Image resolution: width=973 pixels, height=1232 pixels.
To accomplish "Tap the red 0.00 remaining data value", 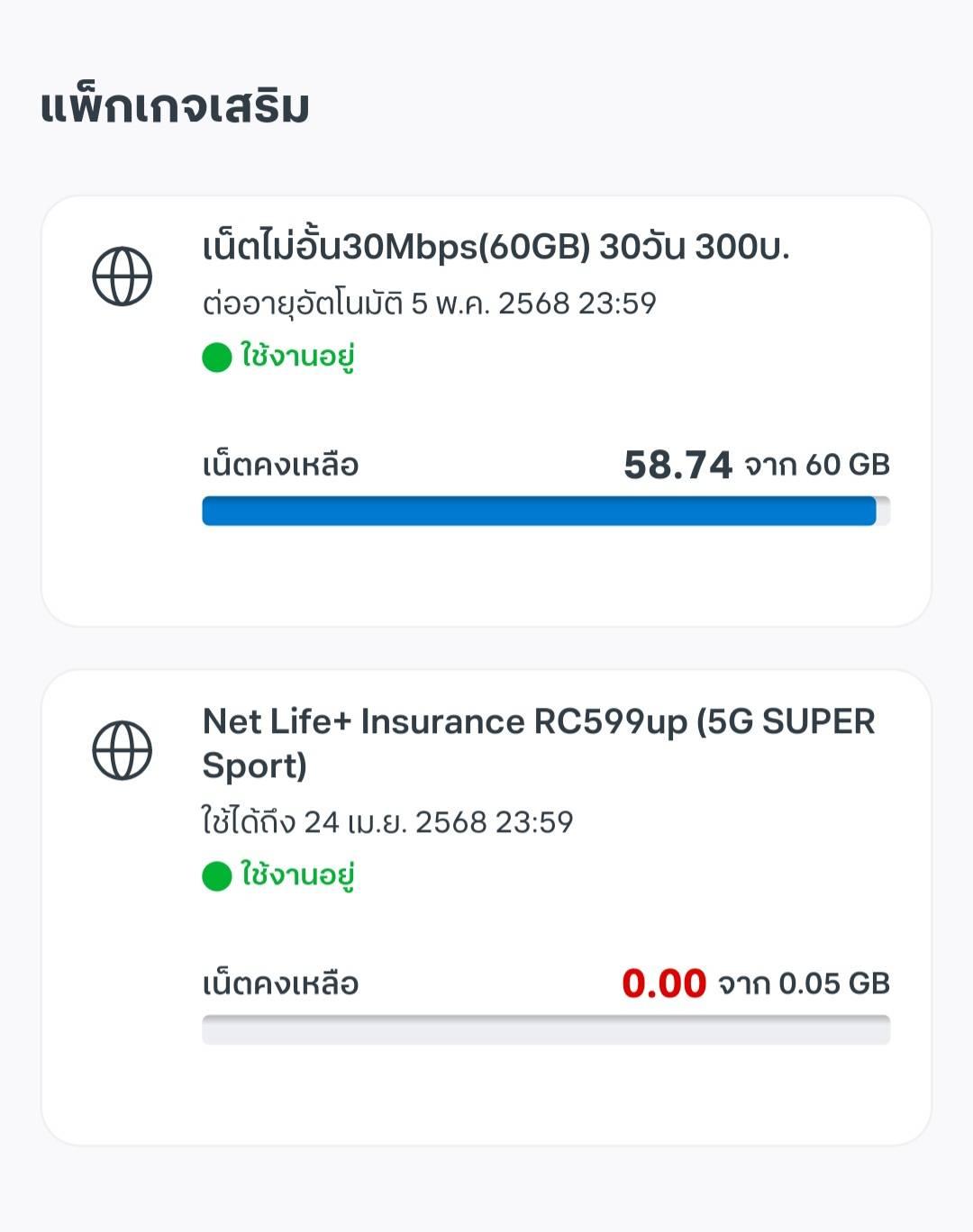I will 664,983.
